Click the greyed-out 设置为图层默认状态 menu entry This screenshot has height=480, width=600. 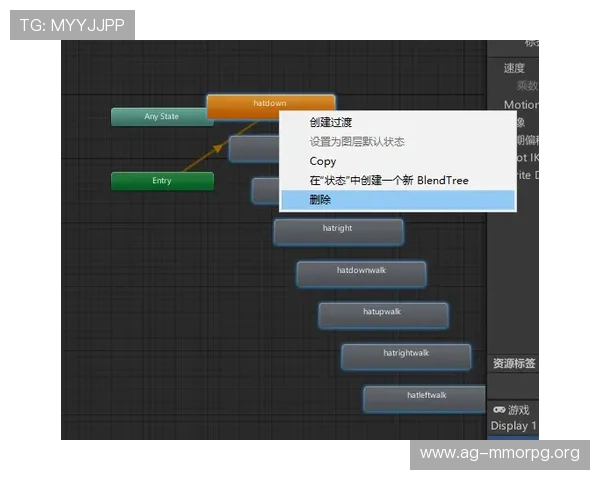(x=398, y=142)
